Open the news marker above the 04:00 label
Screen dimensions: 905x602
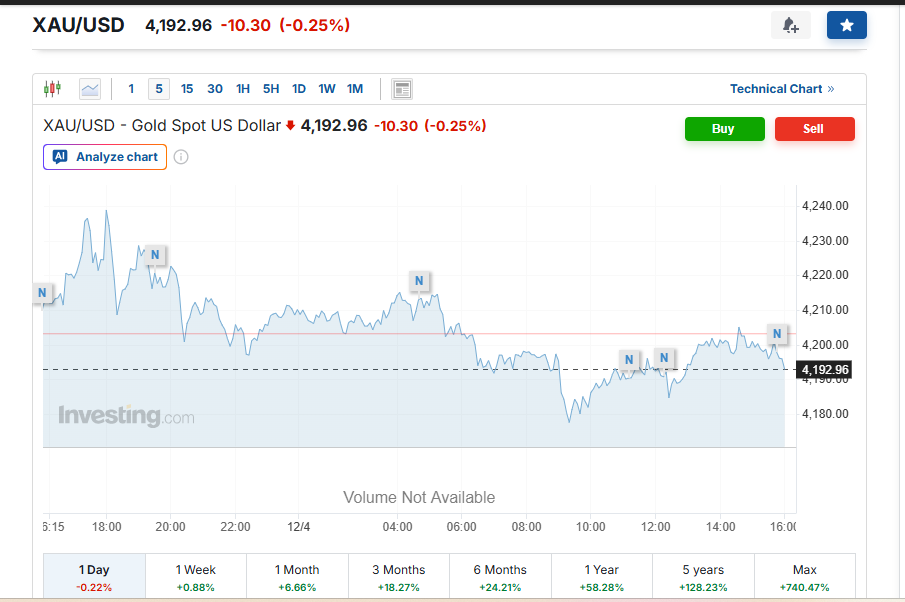coord(420,281)
